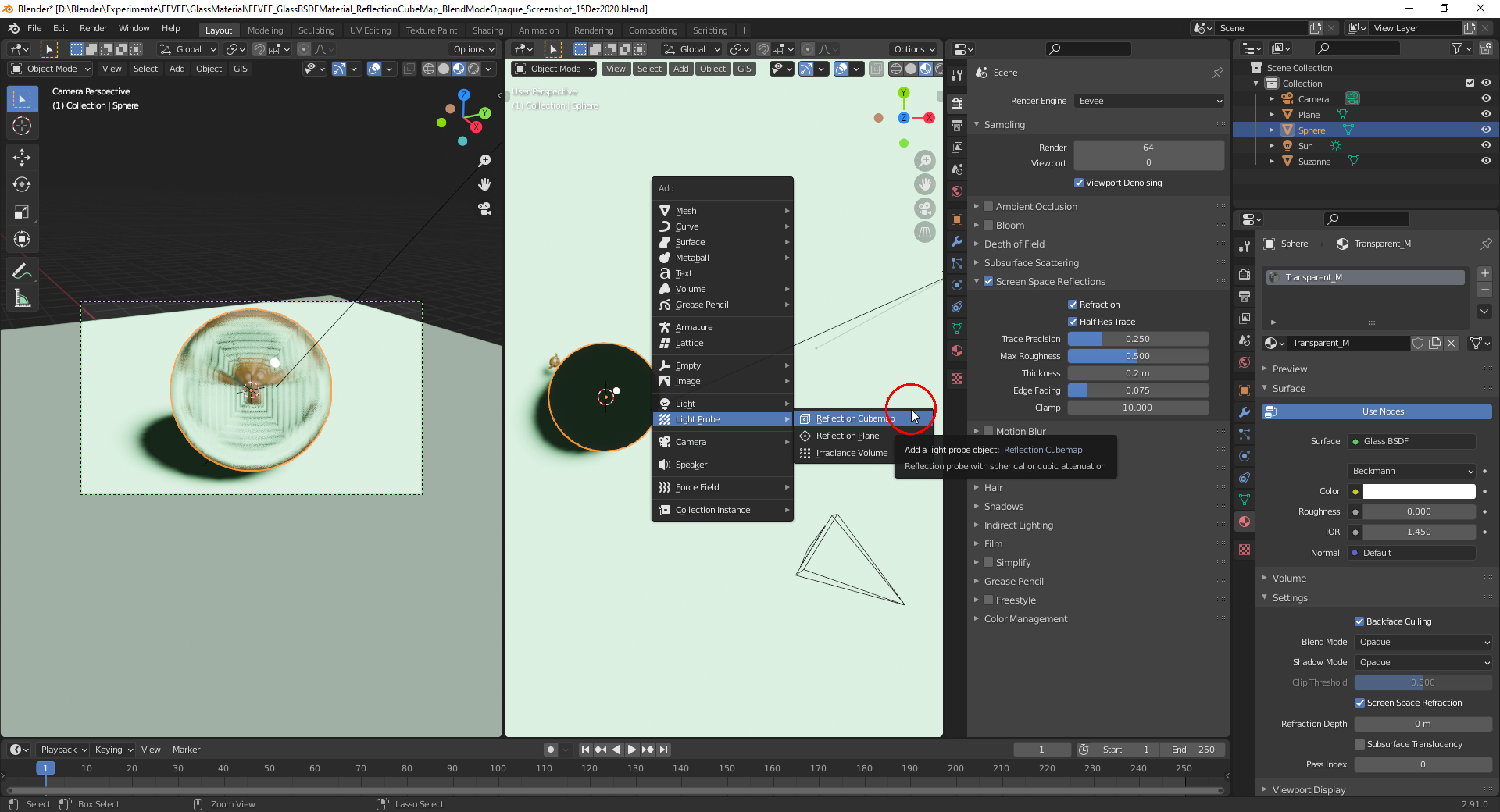Screen dimensions: 1500x812
Task: Disable Screen Space Reflections
Action: (x=988, y=281)
